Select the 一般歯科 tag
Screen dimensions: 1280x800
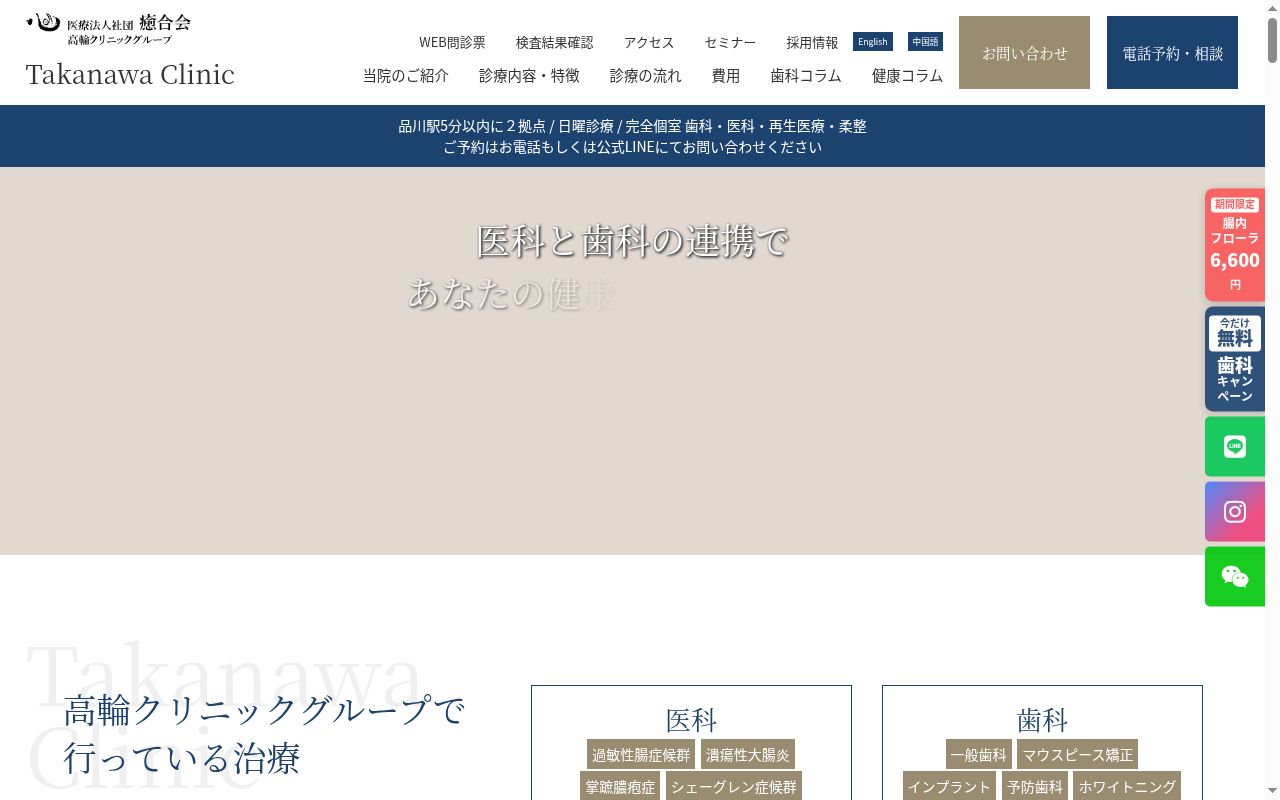979,755
